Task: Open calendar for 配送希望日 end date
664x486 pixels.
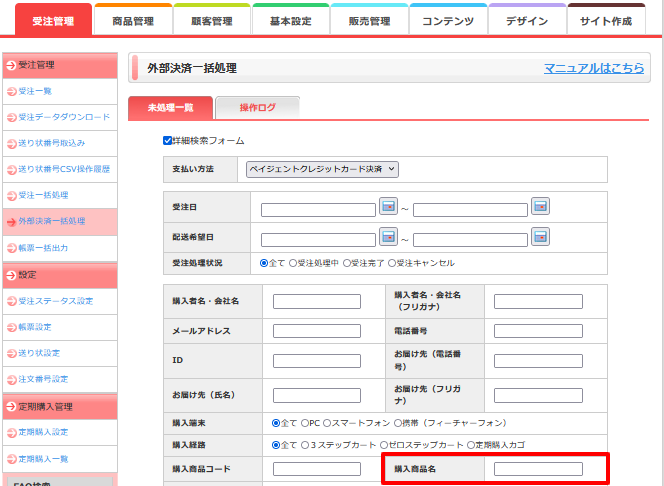Action: pos(540,237)
